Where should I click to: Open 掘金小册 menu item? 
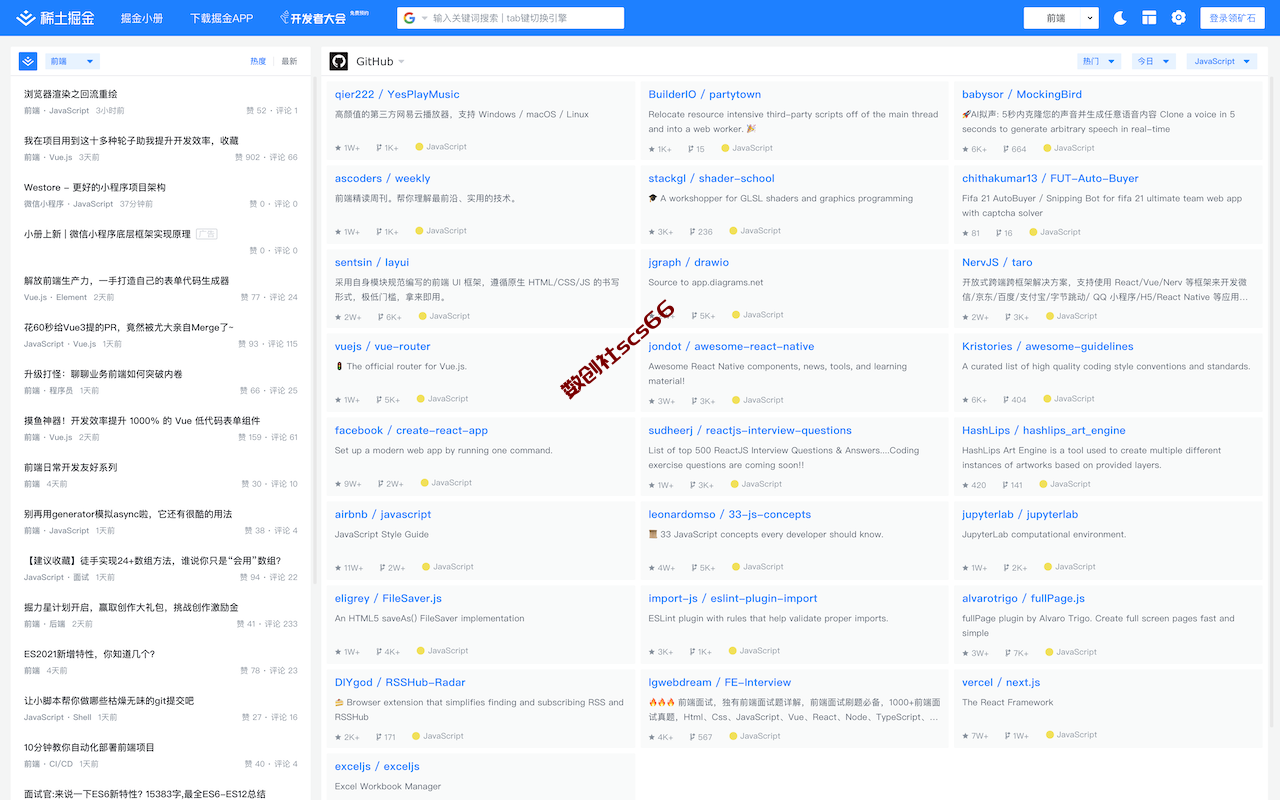click(x=142, y=18)
